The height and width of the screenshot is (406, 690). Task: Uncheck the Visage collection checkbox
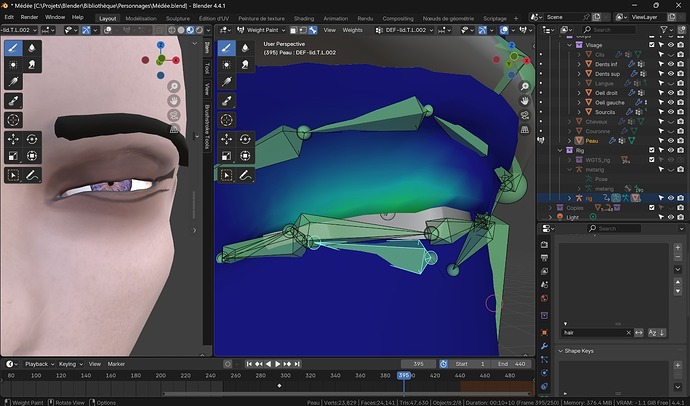click(x=652, y=45)
